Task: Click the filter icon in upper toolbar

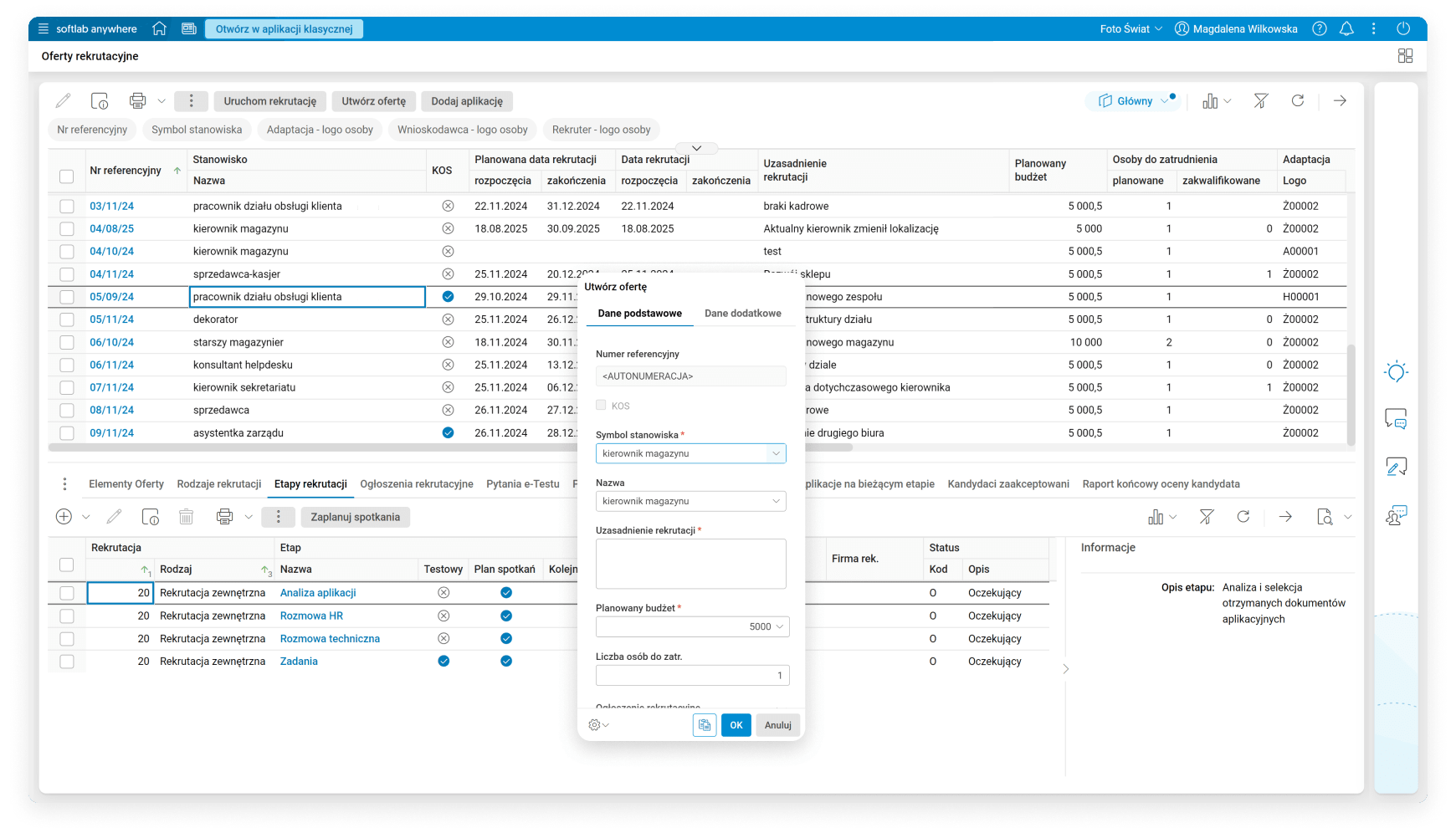Action: 1261,101
